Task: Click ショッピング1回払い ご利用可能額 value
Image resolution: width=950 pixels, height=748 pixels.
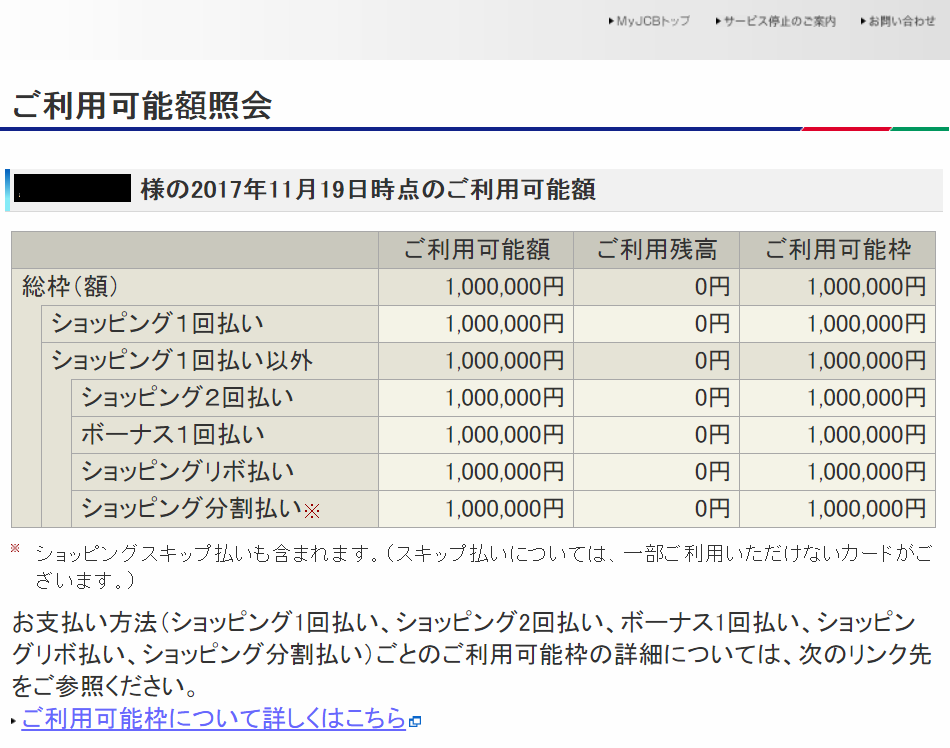Action: pos(505,323)
